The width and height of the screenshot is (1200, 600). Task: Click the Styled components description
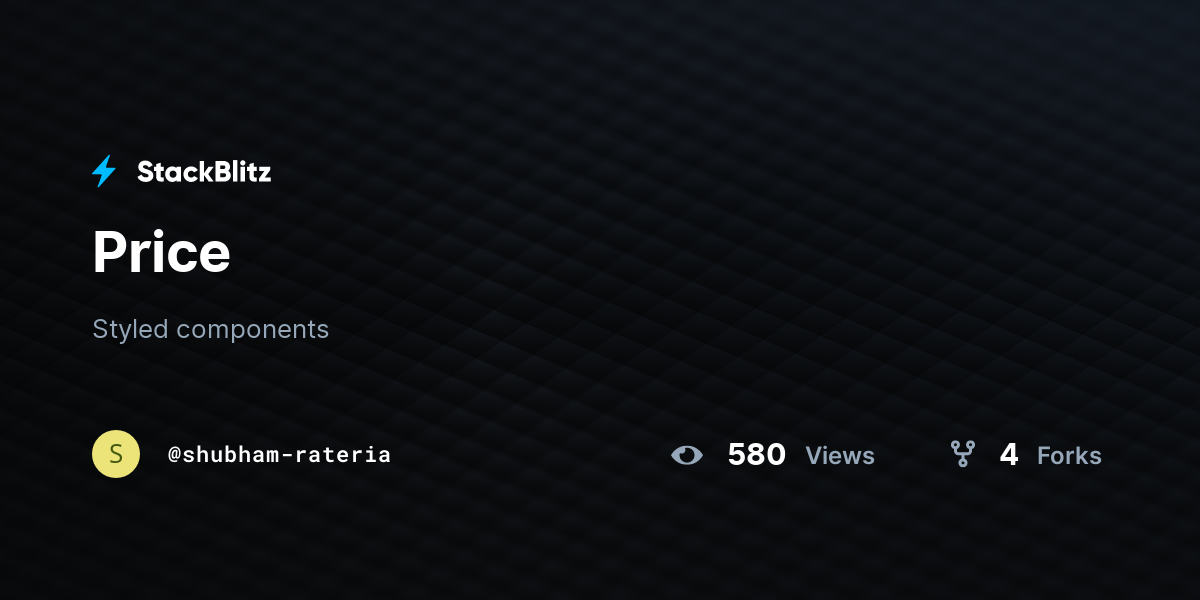(x=210, y=329)
